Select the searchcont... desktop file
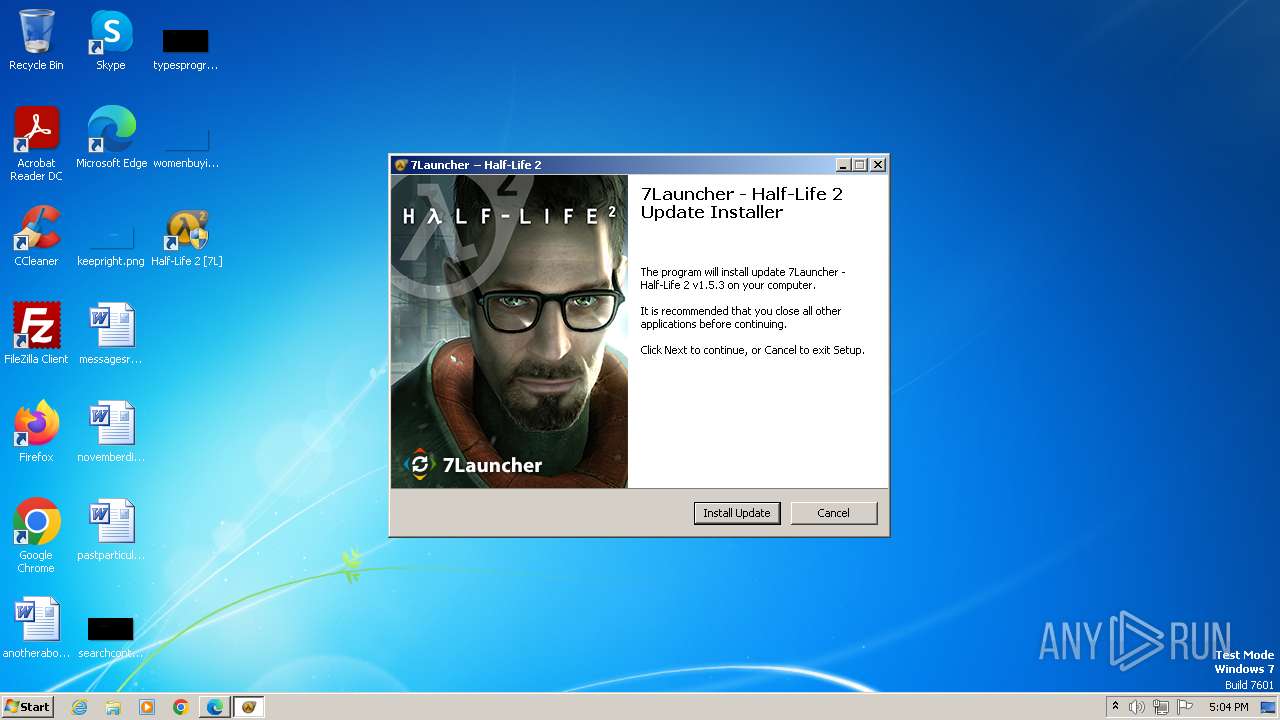Image resolution: width=1280 pixels, height=720 pixels. pos(111,636)
